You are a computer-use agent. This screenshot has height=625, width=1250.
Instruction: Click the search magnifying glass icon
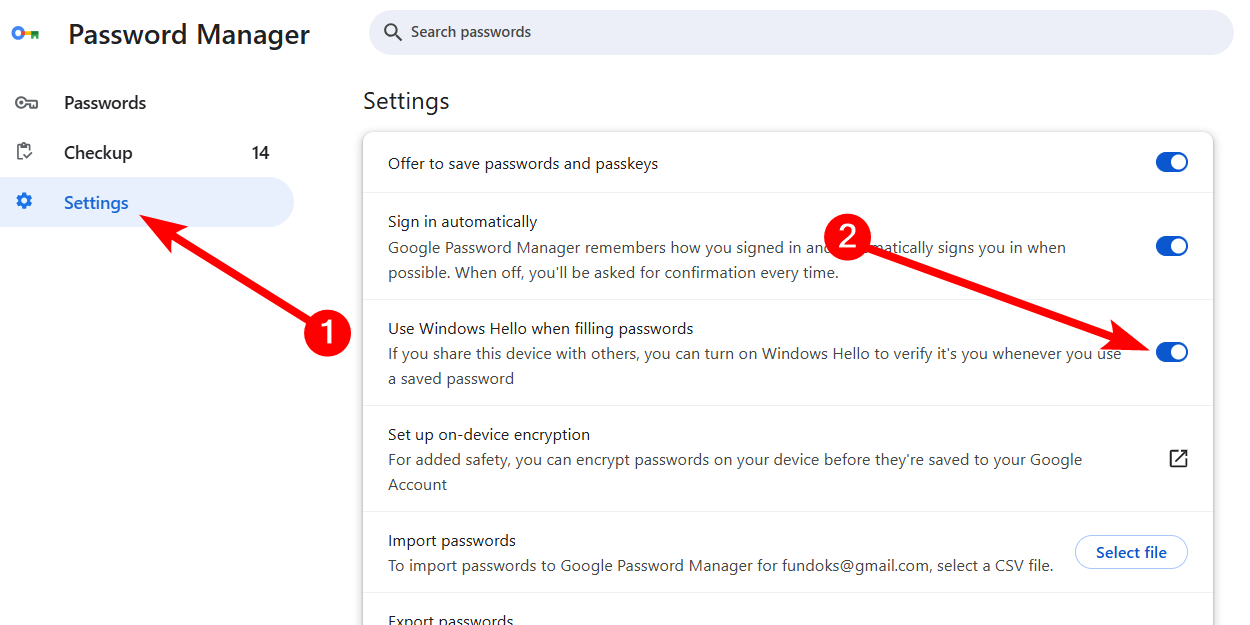(x=393, y=32)
